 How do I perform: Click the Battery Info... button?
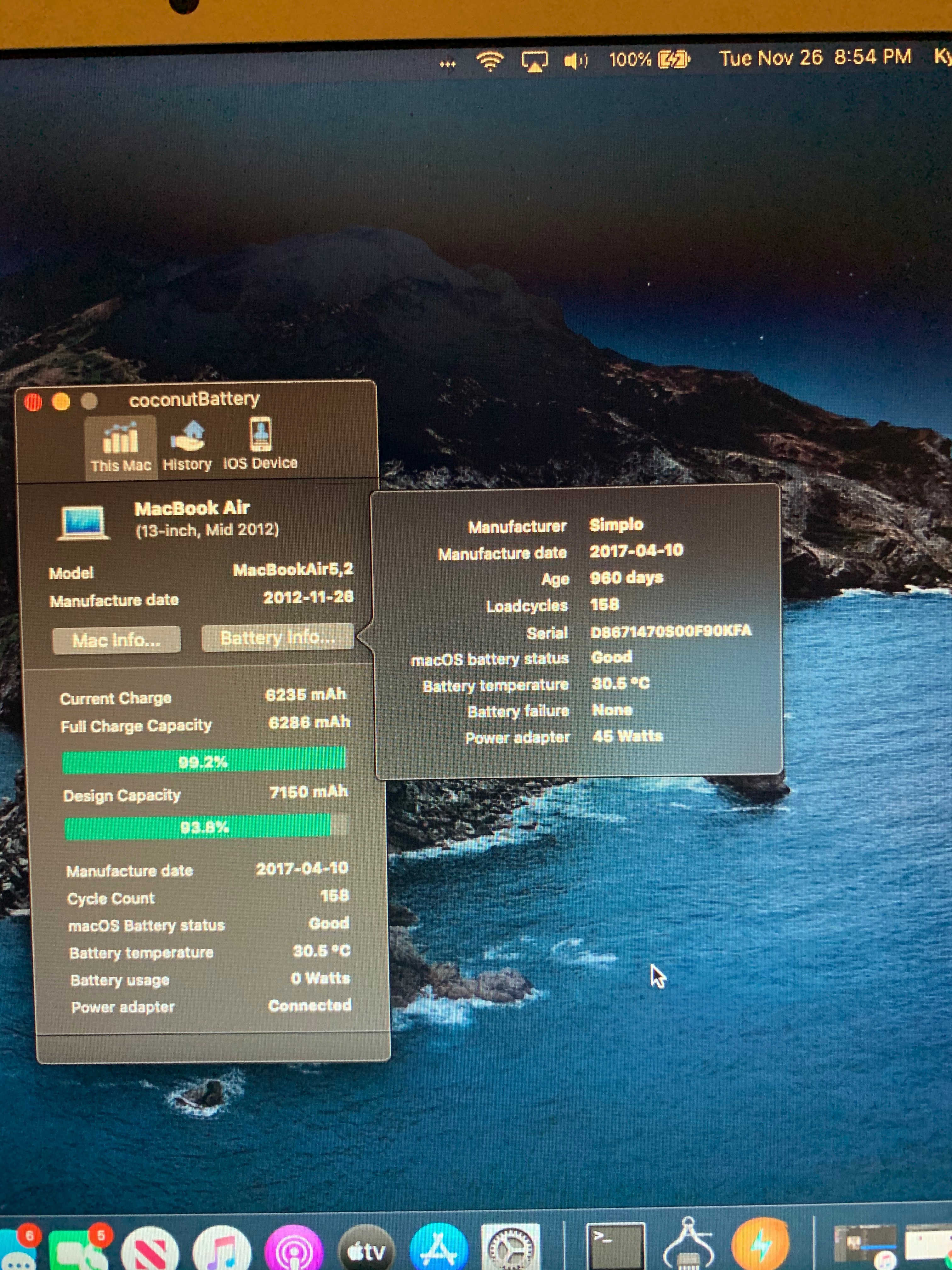[278, 637]
